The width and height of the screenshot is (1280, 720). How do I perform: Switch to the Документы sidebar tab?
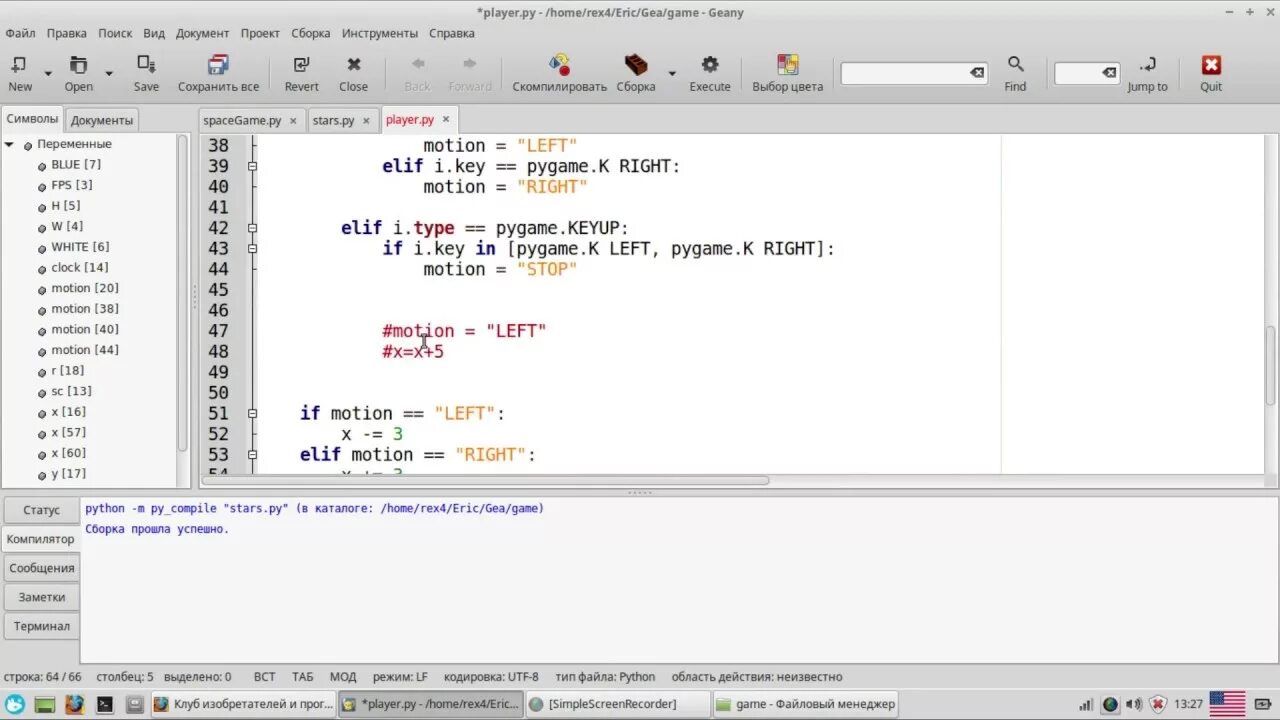pyautogui.click(x=102, y=120)
